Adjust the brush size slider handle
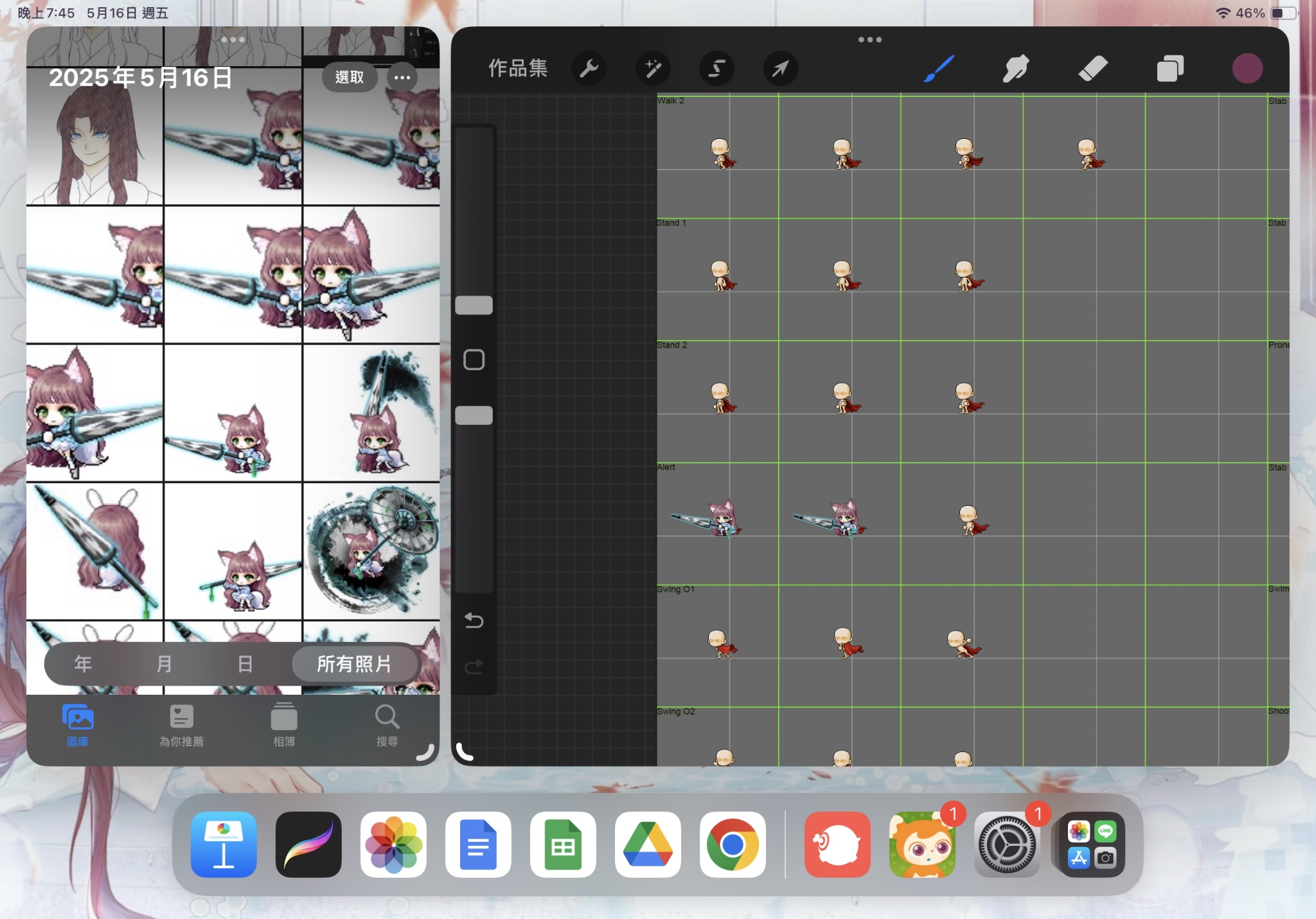Viewport: 1316px width, 919px height. [x=474, y=305]
